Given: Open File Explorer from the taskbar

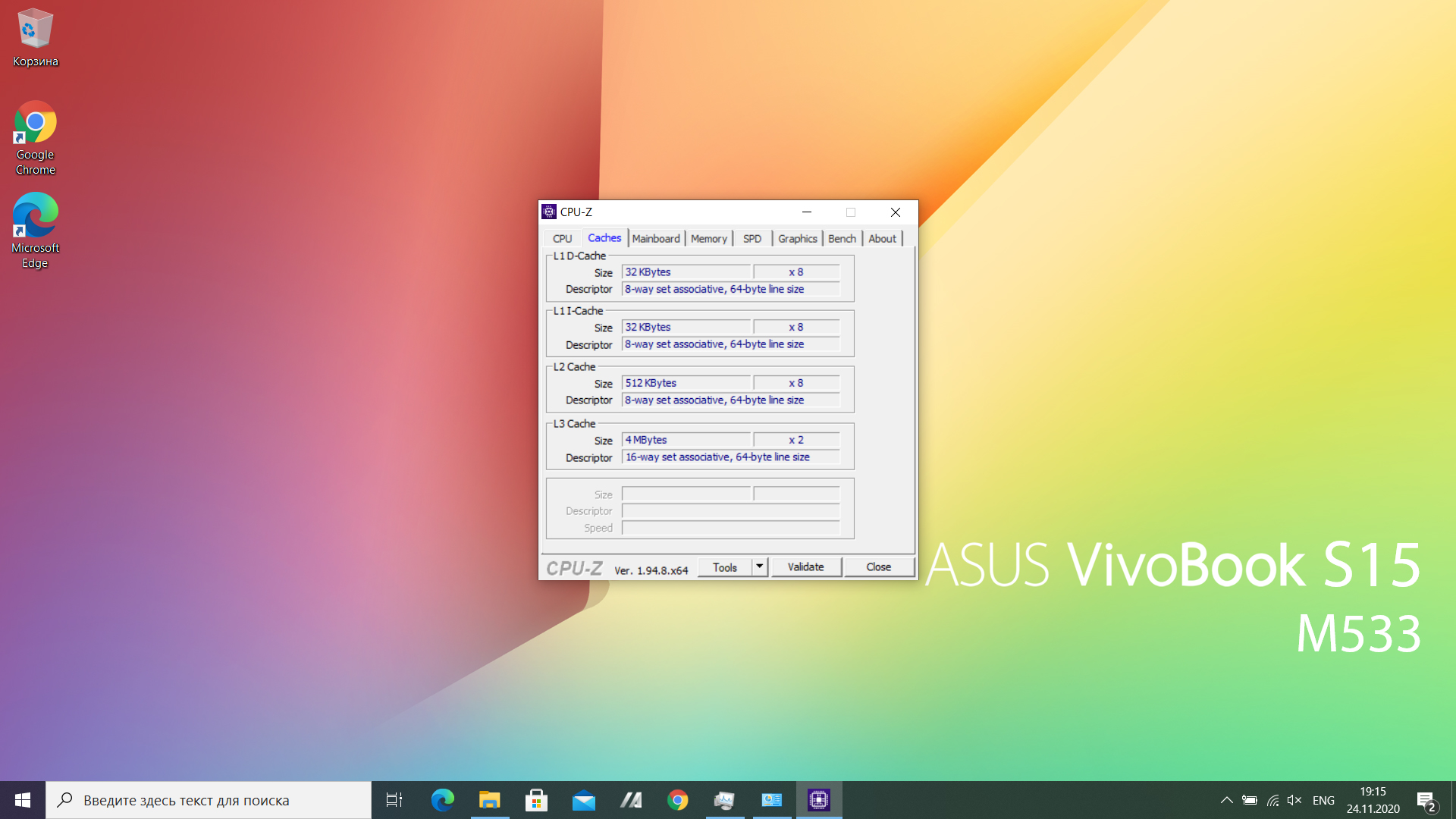Looking at the screenshot, I should coord(490,800).
